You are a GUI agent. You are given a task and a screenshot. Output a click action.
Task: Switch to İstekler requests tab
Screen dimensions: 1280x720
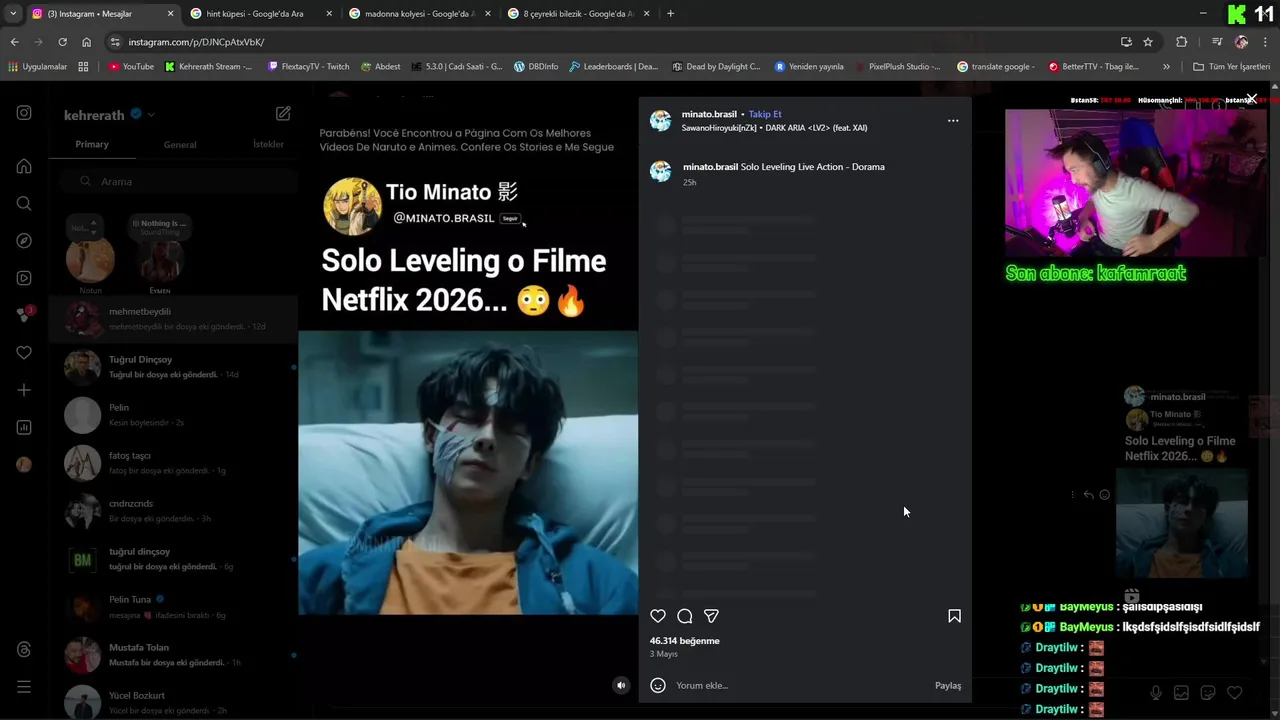(268, 144)
